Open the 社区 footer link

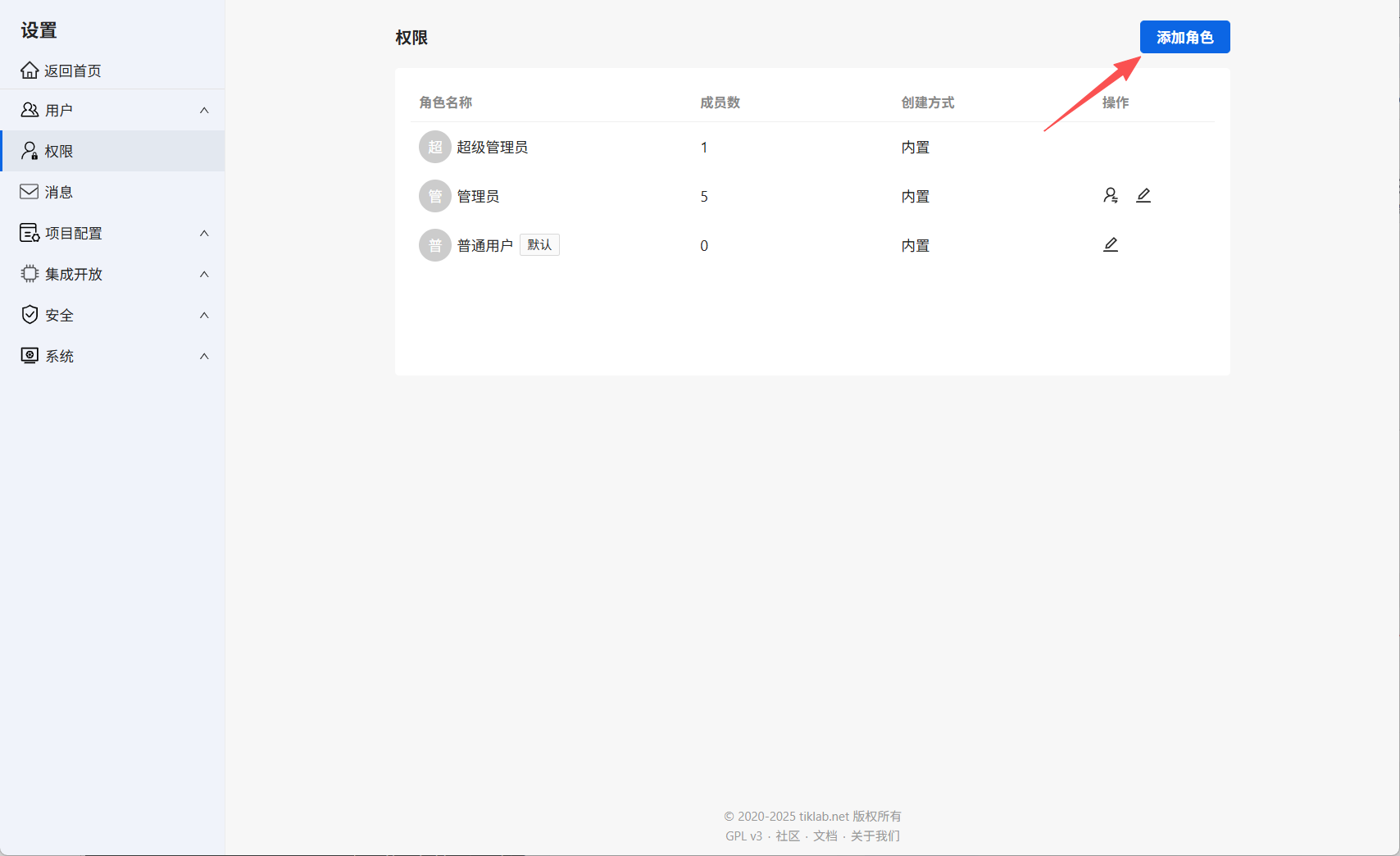[788, 836]
